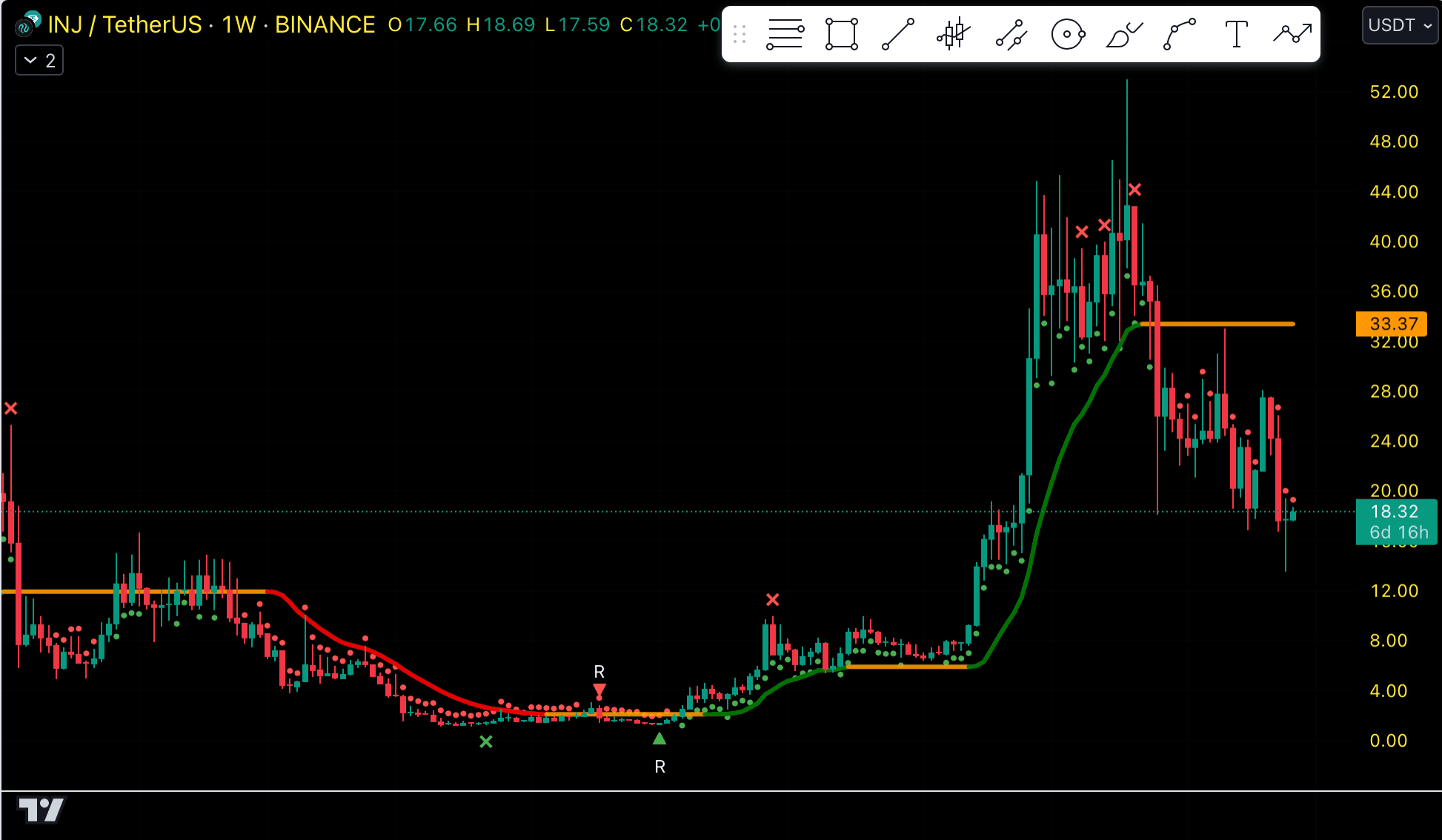Image resolution: width=1442 pixels, height=840 pixels.
Task: Click the high value H18.69
Action: click(501, 24)
